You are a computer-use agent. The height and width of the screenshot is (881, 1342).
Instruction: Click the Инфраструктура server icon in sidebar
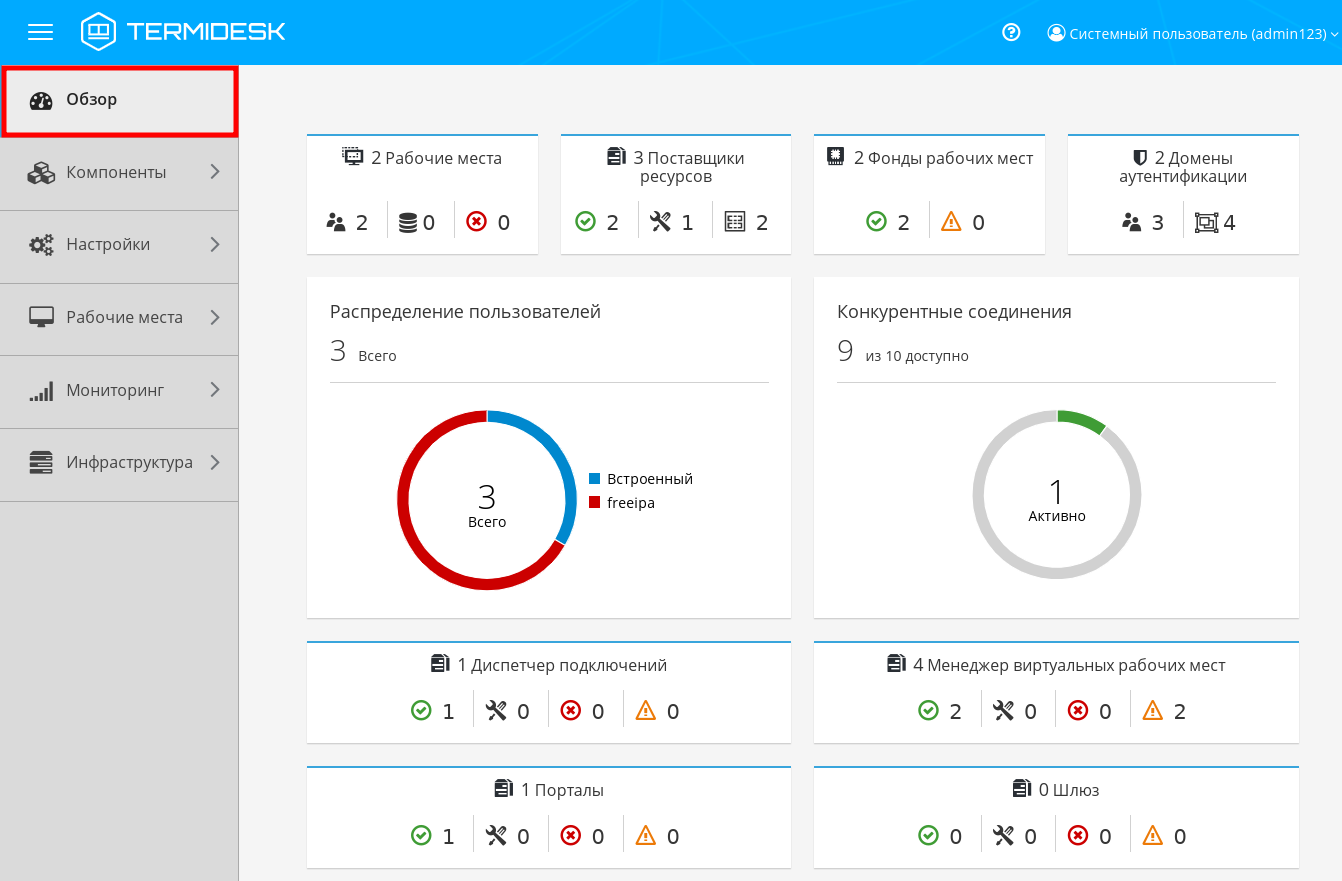[x=41, y=463]
